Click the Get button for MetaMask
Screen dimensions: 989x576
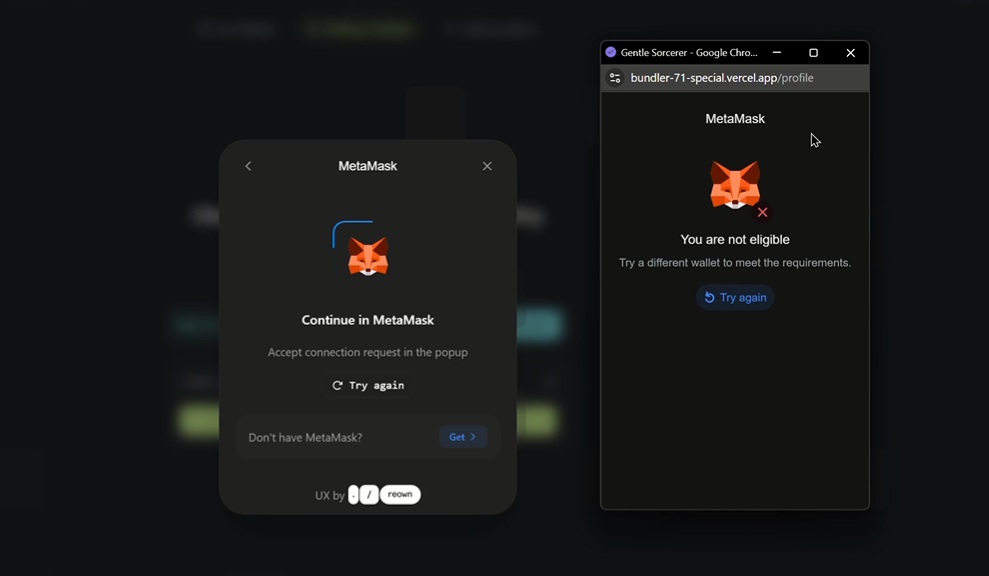[x=462, y=437]
